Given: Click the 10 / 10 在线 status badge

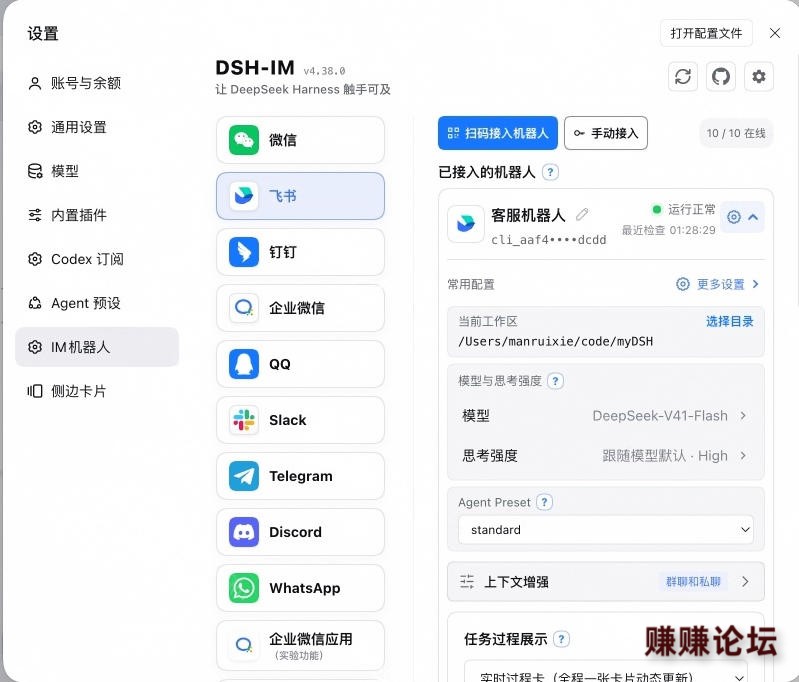Looking at the screenshot, I should pyautogui.click(x=736, y=133).
